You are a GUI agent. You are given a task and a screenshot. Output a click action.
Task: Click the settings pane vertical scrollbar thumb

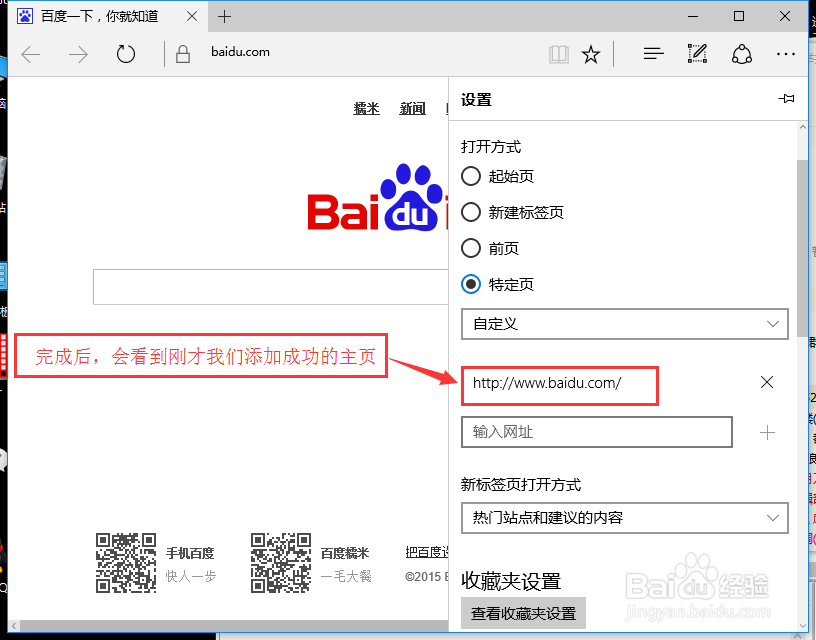[802, 249]
